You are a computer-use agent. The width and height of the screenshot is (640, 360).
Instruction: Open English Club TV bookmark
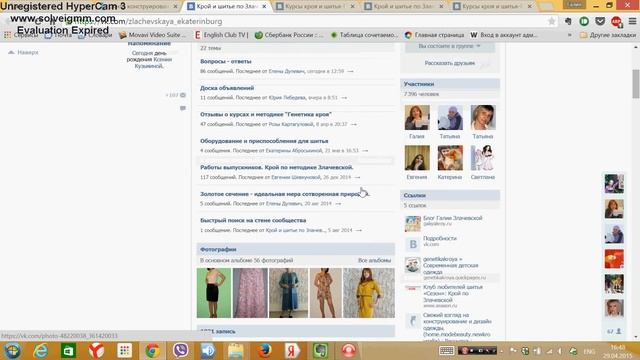[x=221, y=35]
